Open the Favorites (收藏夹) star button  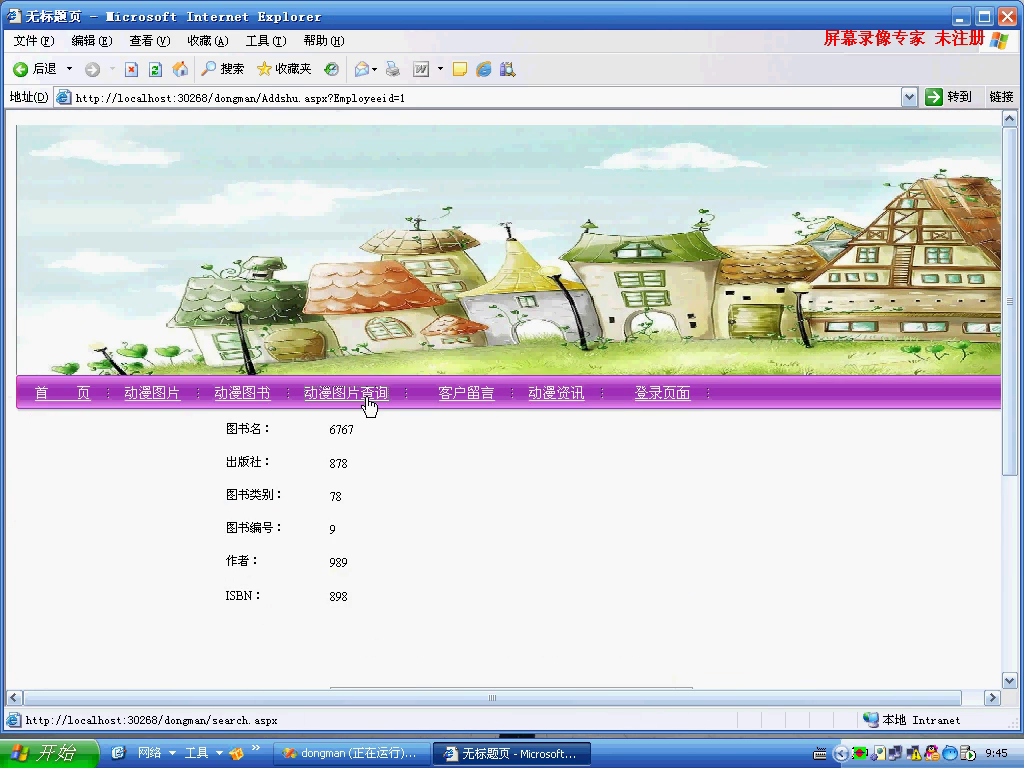pos(284,69)
